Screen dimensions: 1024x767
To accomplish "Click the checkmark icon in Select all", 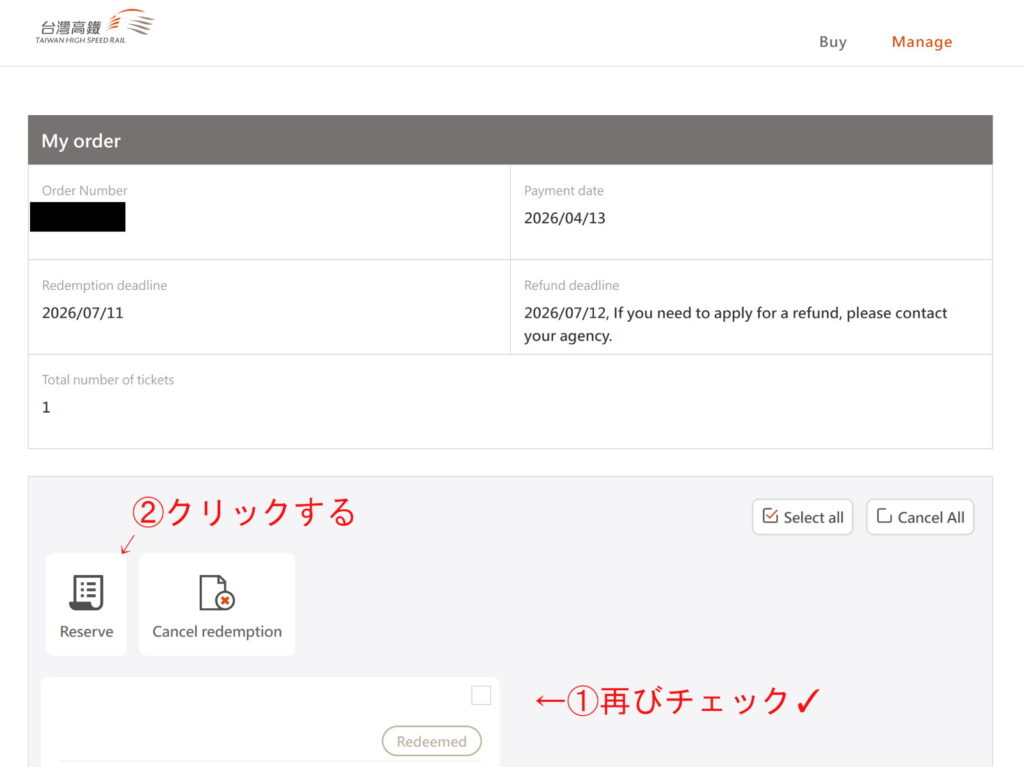I will pos(770,516).
